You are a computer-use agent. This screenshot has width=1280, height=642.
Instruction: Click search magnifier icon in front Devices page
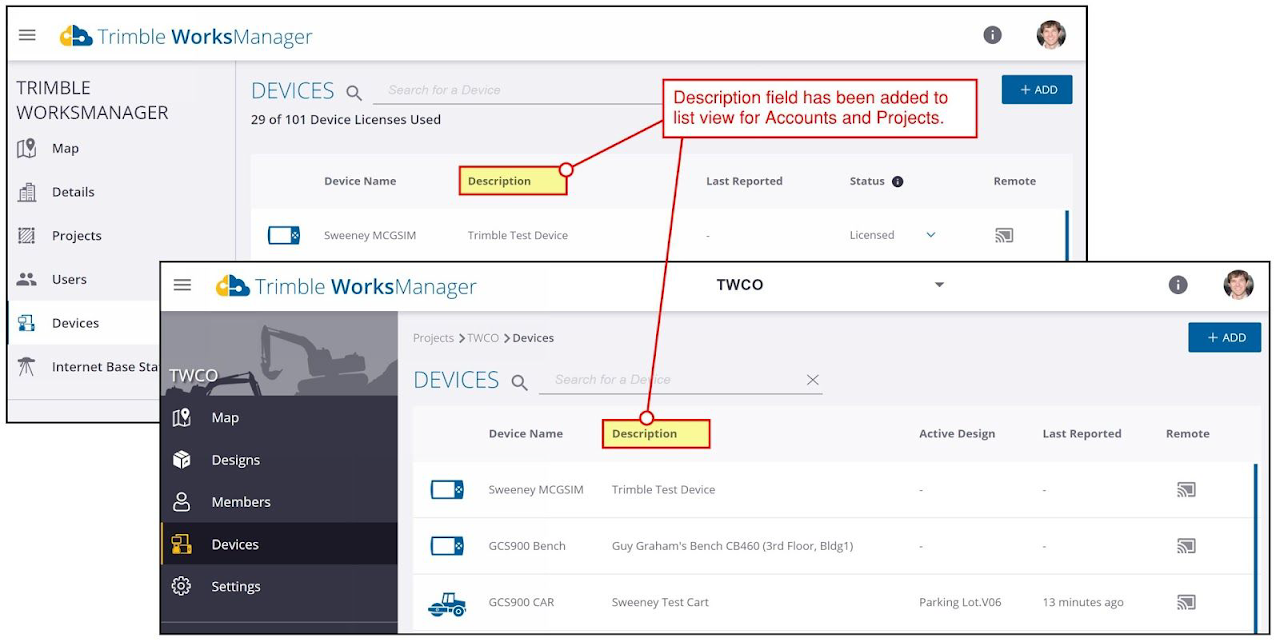[519, 382]
